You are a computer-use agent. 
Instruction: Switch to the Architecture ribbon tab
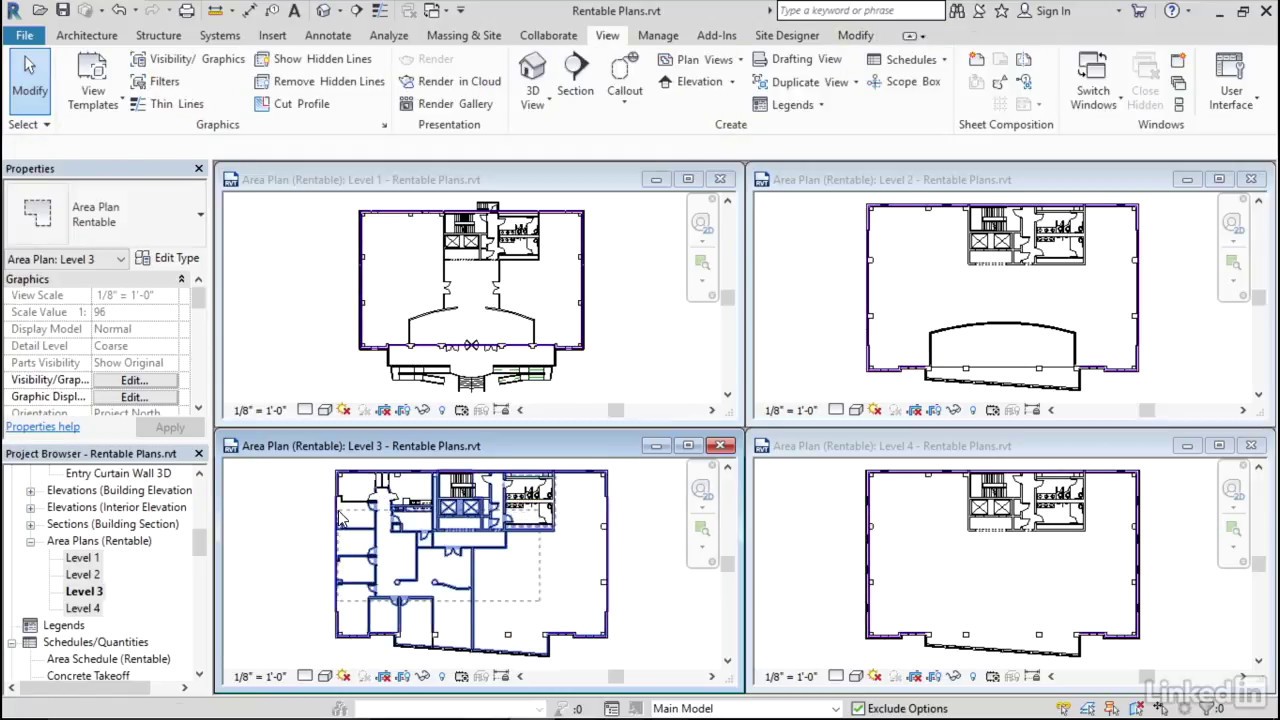tap(87, 35)
